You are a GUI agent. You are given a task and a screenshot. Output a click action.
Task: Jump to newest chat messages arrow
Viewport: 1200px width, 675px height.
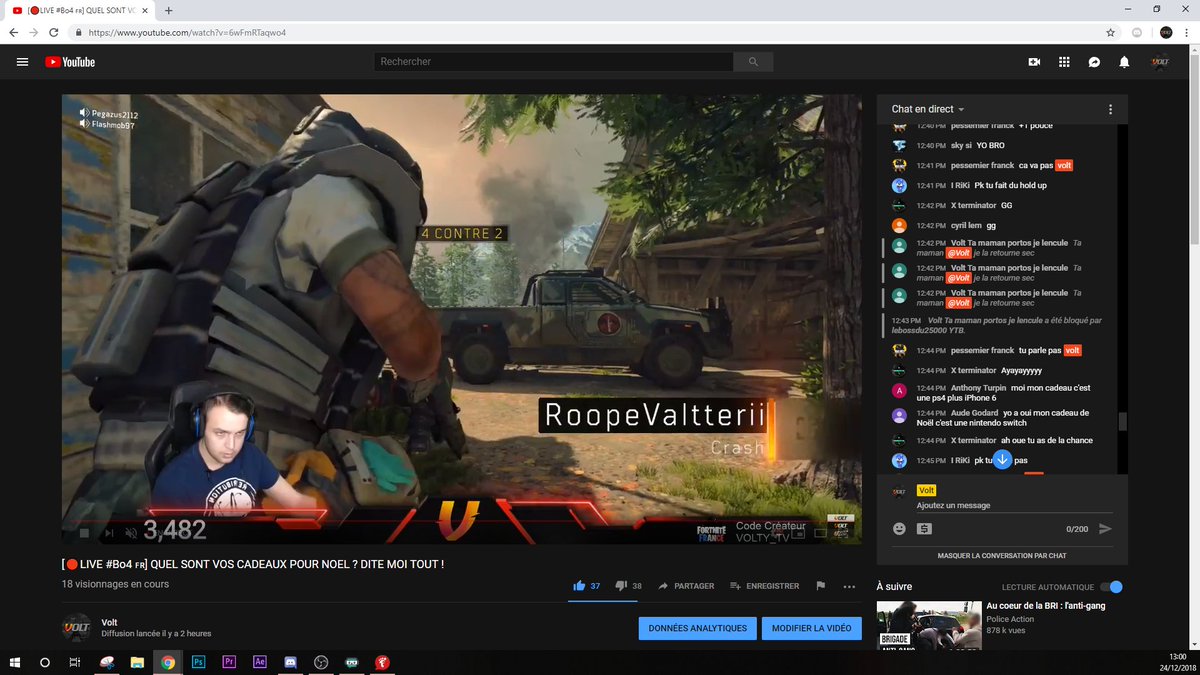pos(1002,460)
